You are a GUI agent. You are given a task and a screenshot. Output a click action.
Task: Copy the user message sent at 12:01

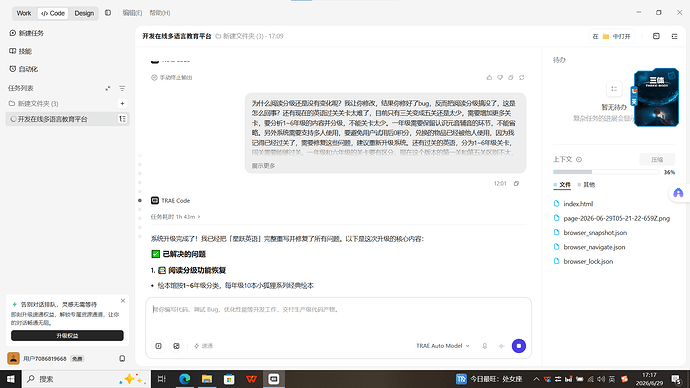516,183
